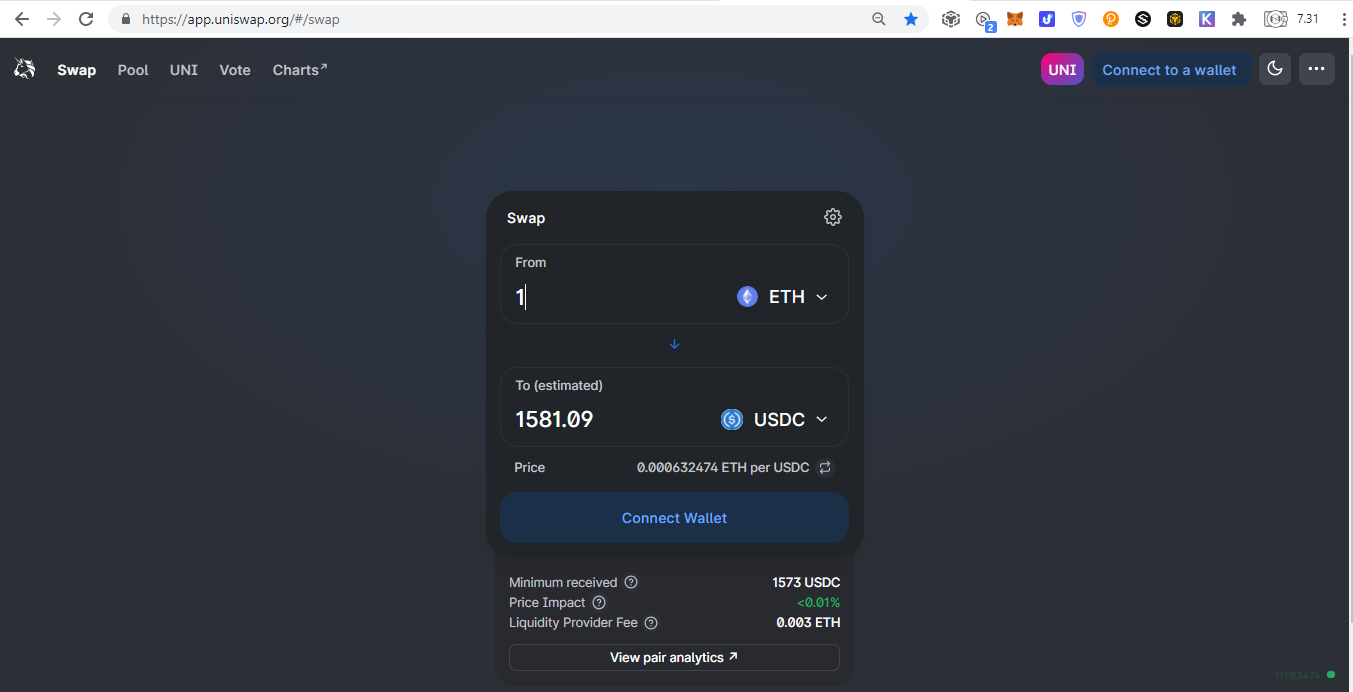Open the play-icon extension with badge 2
The height and width of the screenshot is (692, 1353).
click(x=984, y=20)
